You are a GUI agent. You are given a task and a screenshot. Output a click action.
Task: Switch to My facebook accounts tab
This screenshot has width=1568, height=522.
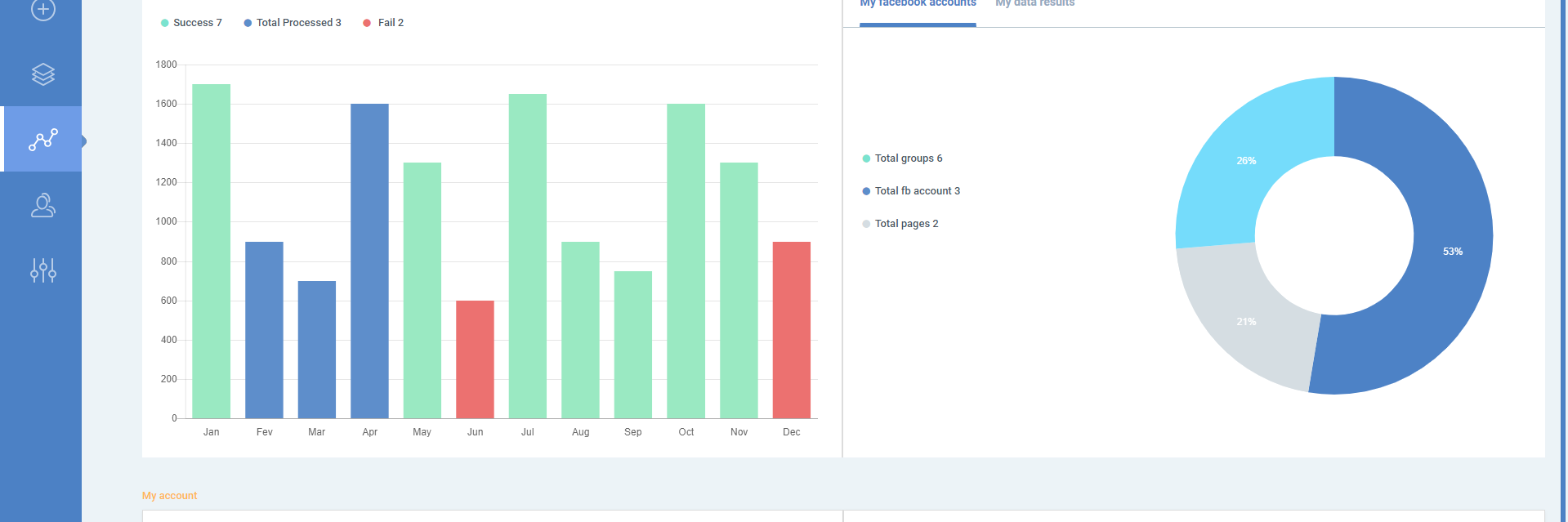tap(918, 5)
